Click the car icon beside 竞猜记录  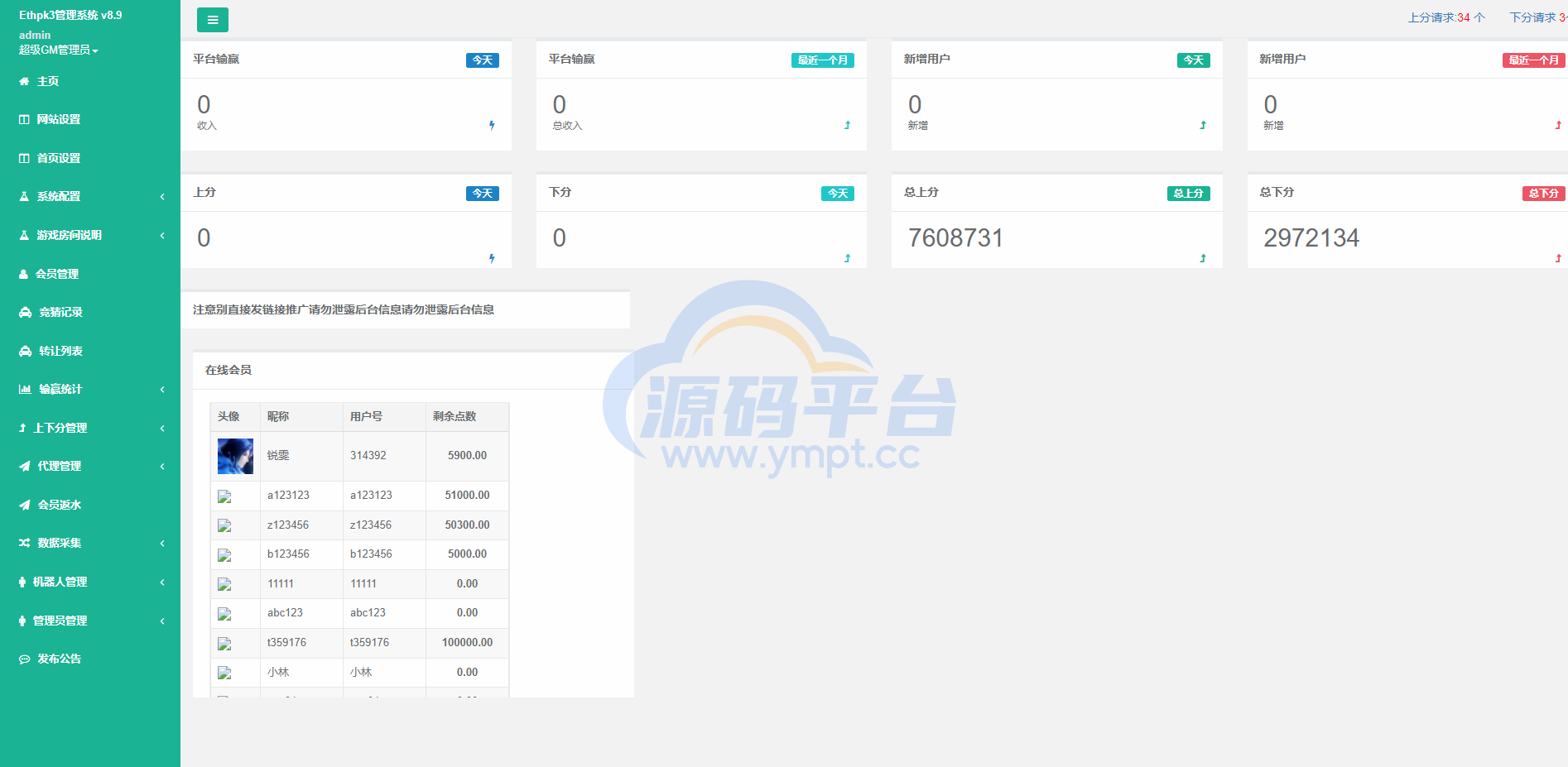(x=25, y=312)
